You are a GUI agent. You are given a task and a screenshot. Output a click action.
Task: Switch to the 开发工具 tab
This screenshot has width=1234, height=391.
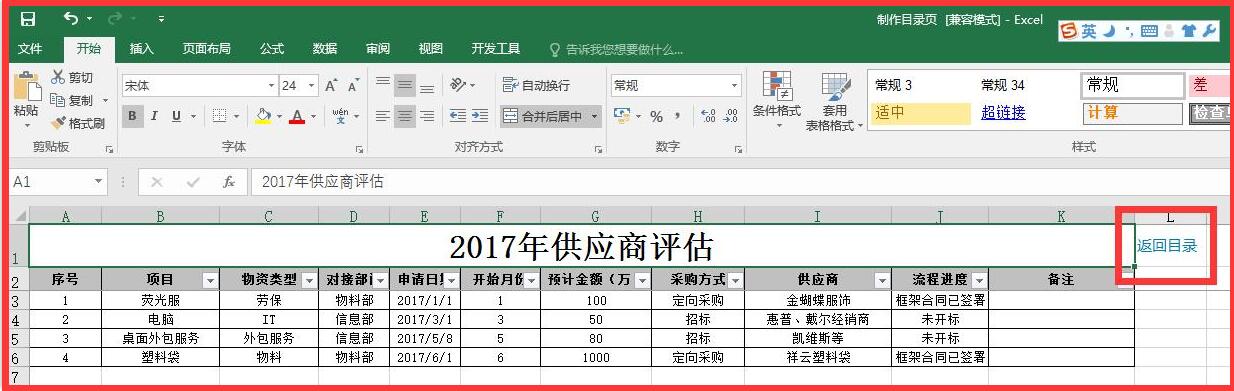pyautogui.click(x=496, y=48)
